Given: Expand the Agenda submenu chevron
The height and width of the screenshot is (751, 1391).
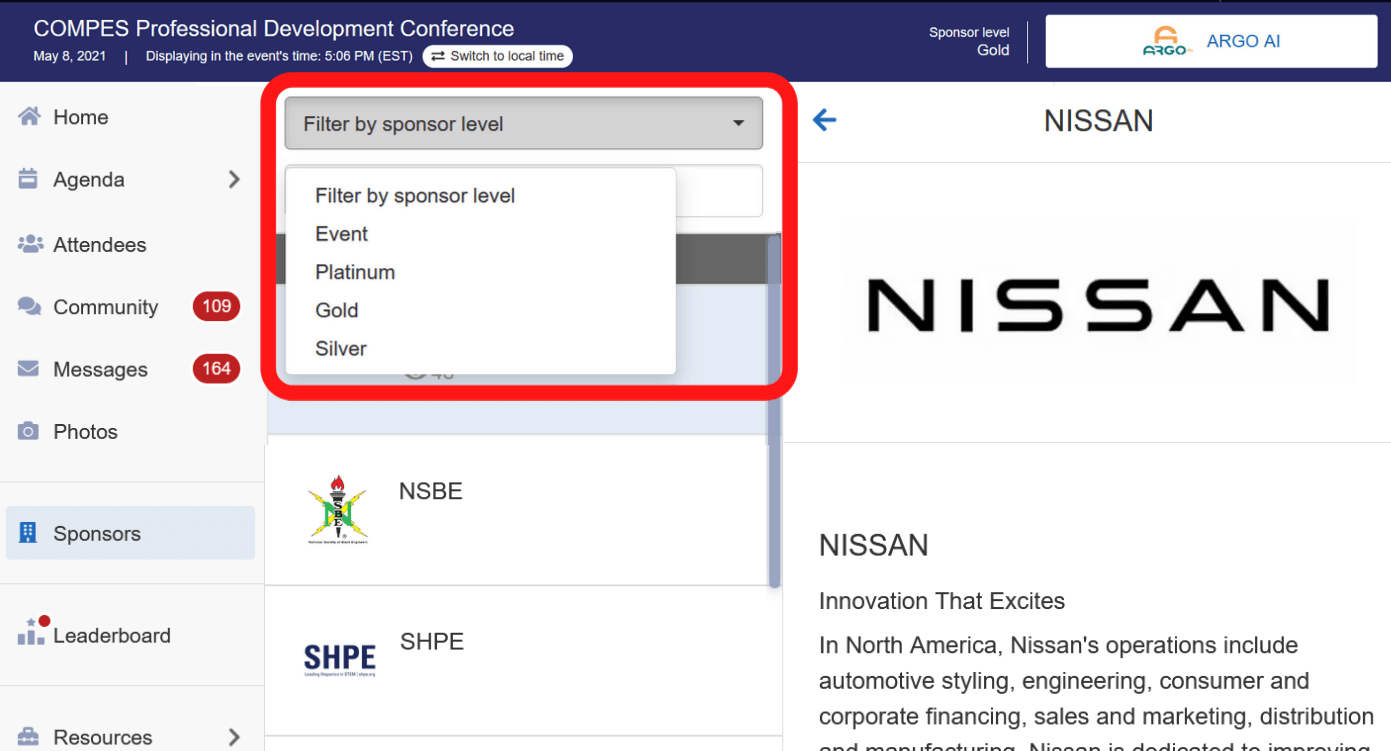Looking at the screenshot, I should [234, 180].
